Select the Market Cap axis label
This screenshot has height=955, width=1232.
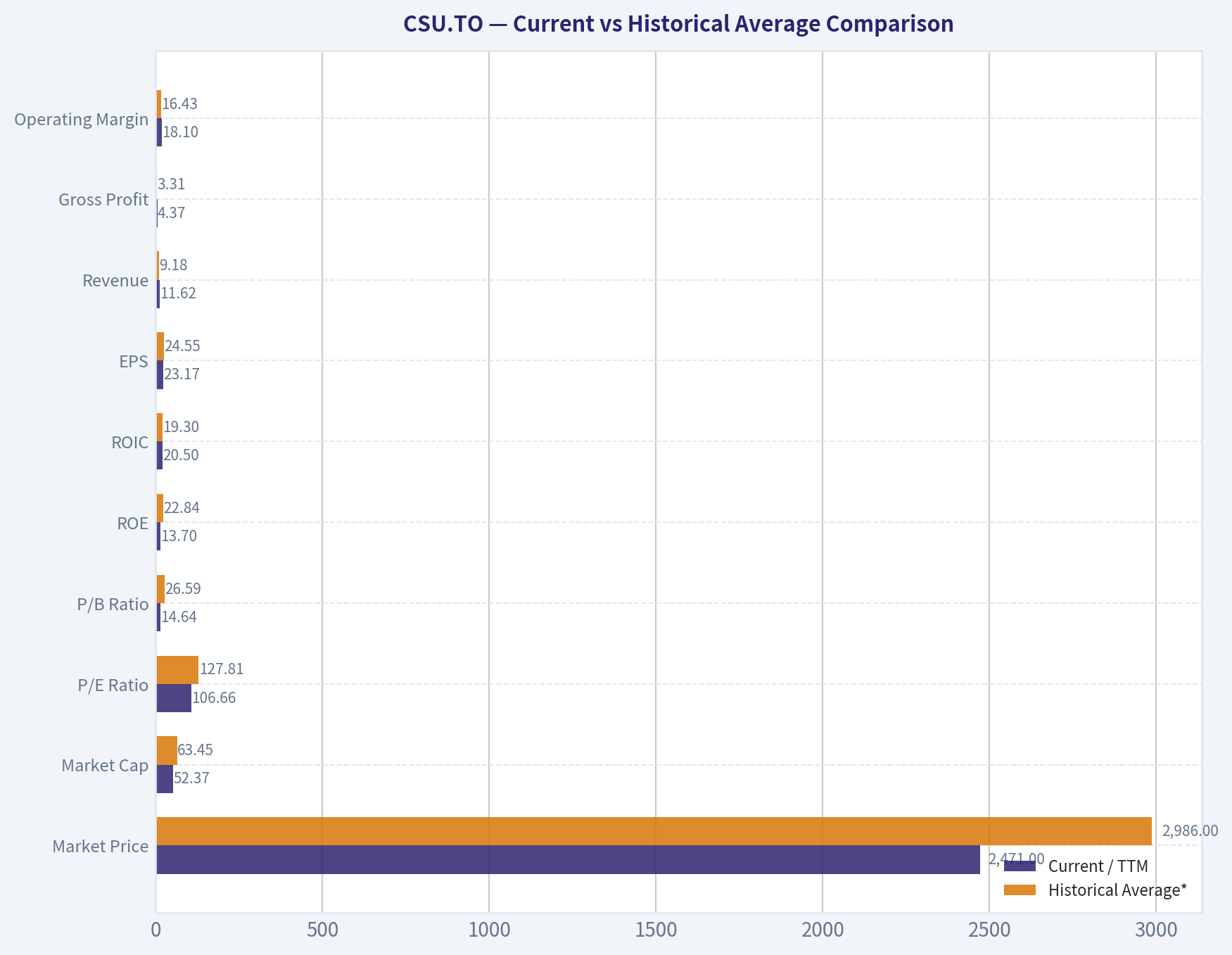tap(105, 766)
